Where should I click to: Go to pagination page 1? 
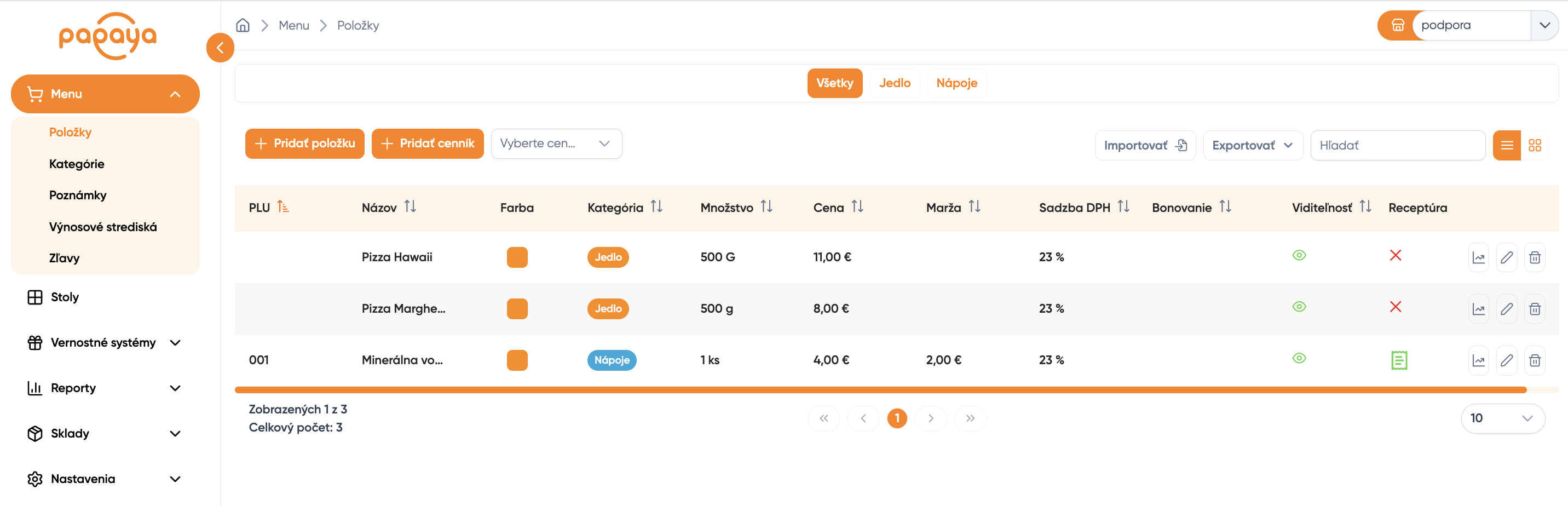click(x=897, y=418)
